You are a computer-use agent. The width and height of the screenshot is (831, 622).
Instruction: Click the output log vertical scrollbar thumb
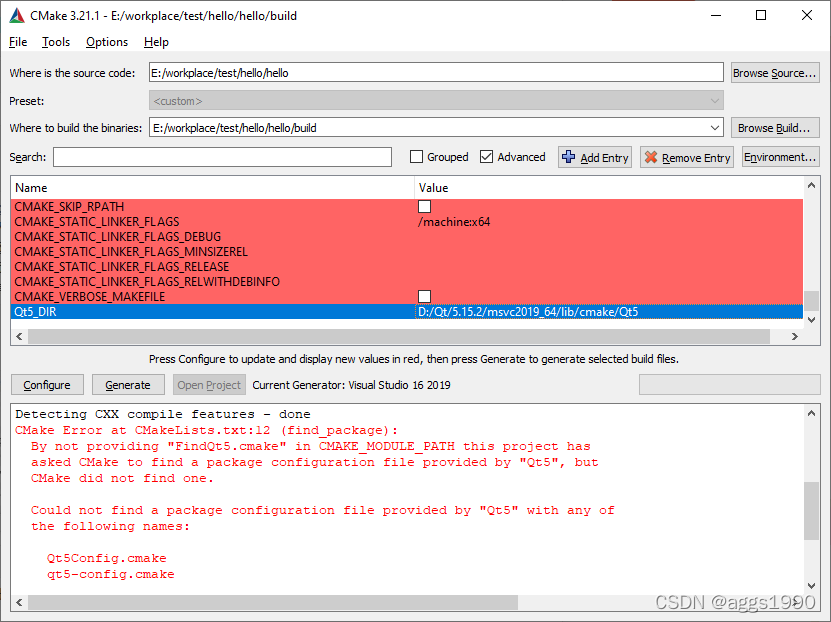pyautogui.click(x=811, y=511)
